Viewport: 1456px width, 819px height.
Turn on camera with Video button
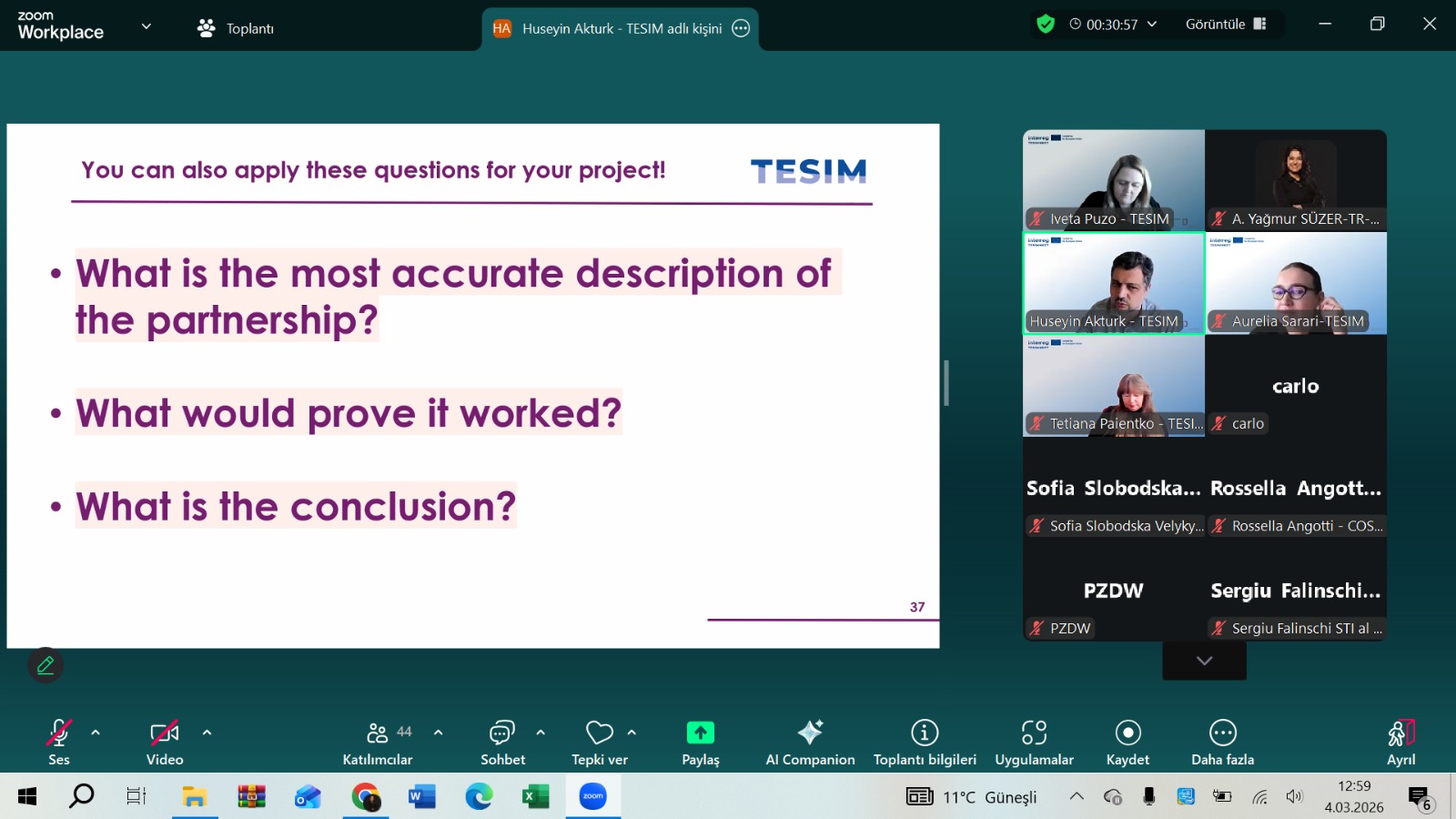(165, 742)
